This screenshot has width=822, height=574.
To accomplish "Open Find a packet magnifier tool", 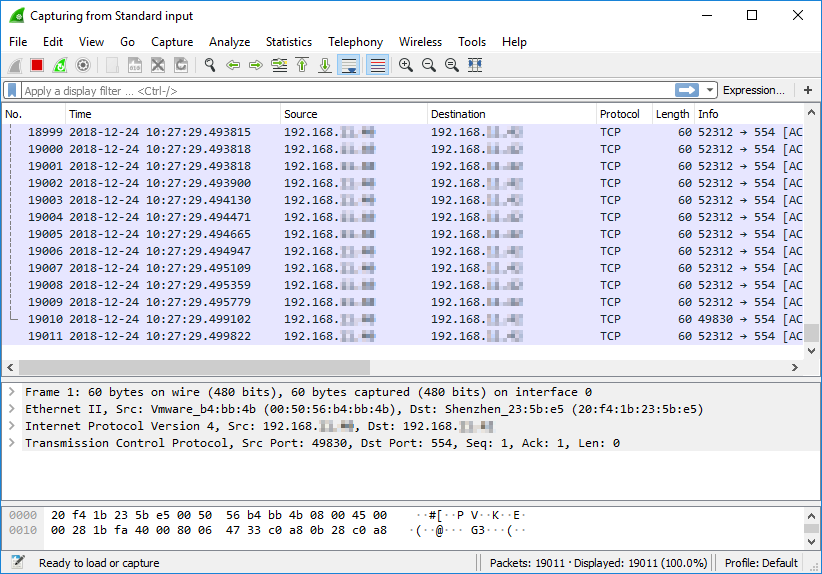I will click(210, 66).
